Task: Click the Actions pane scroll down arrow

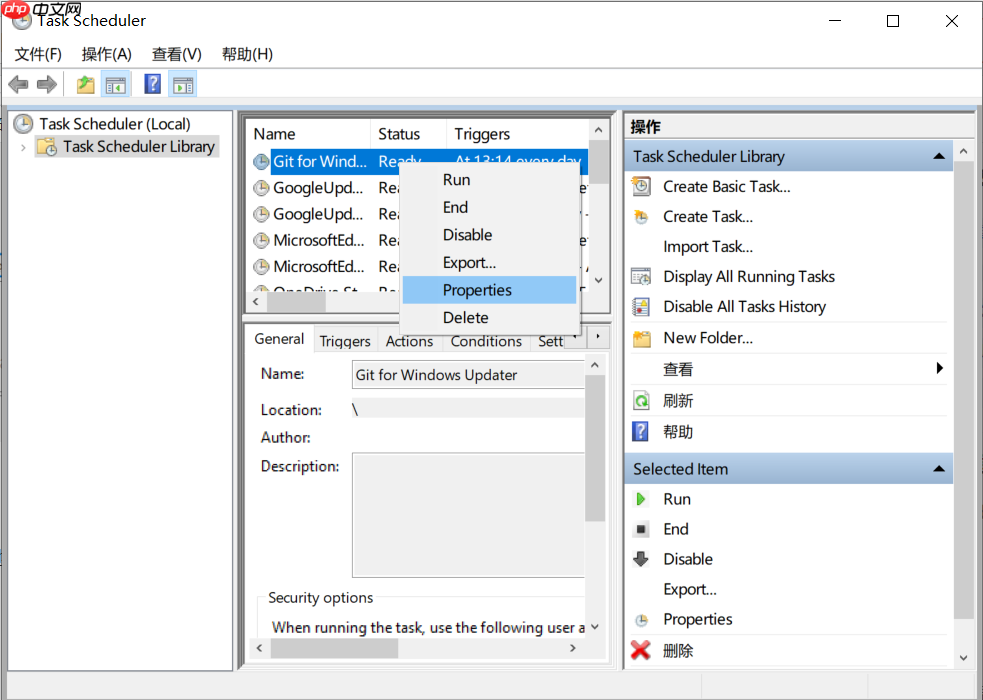Action: click(964, 657)
